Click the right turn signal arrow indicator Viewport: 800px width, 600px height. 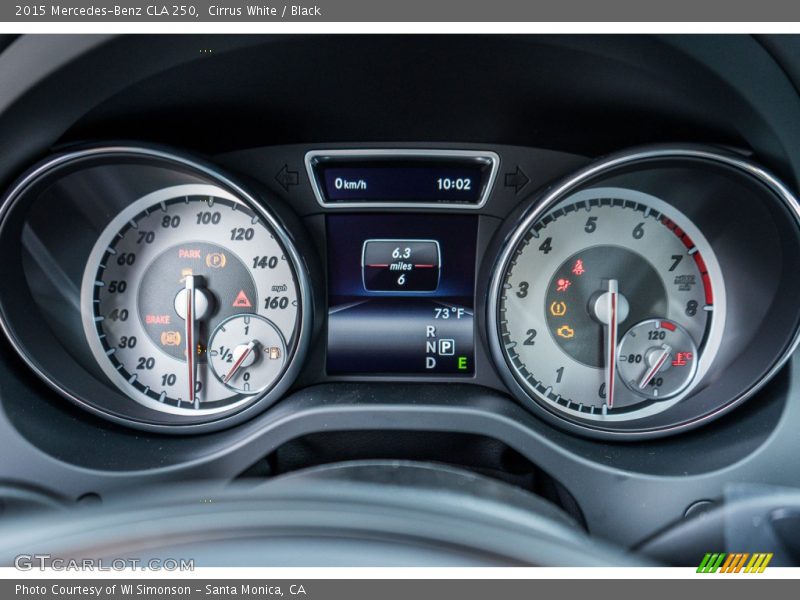tap(517, 180)
